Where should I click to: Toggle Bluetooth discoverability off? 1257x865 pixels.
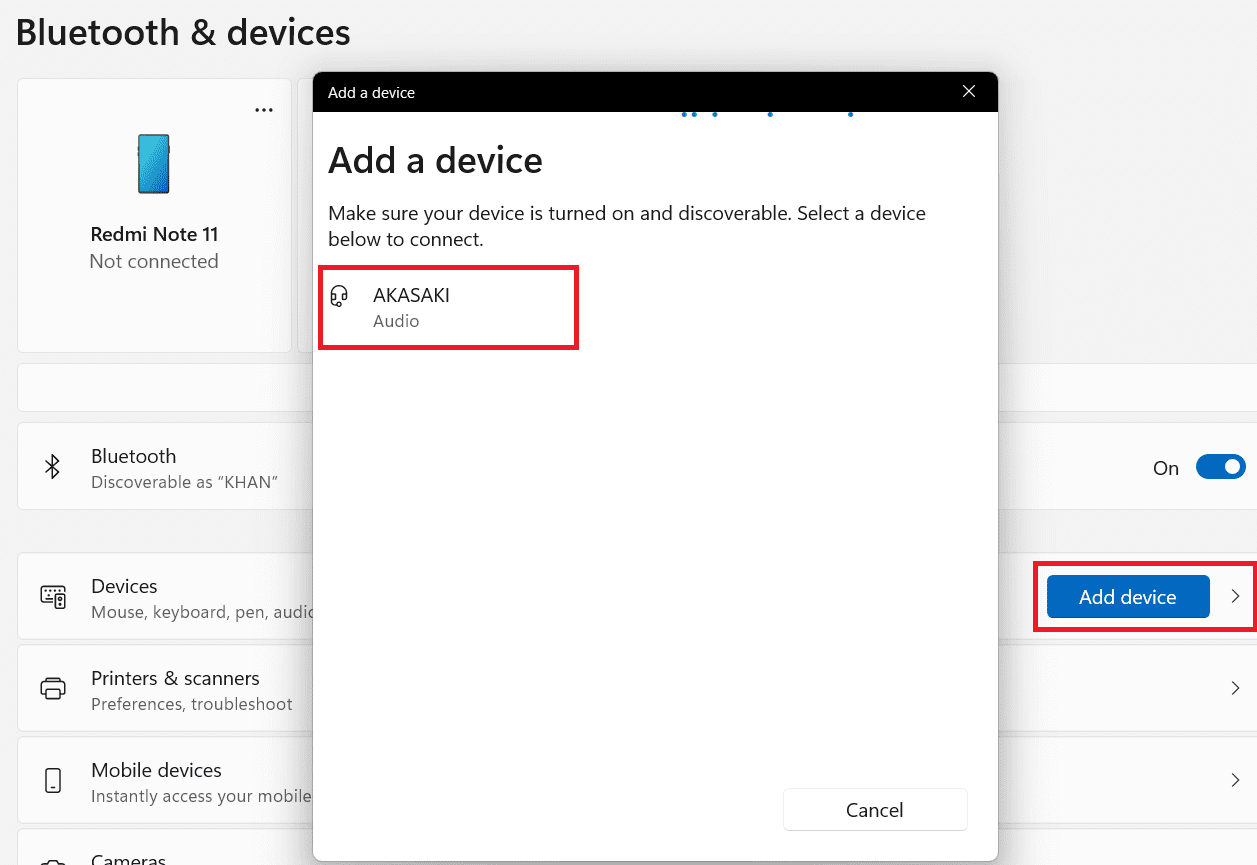pos(1220,467)
